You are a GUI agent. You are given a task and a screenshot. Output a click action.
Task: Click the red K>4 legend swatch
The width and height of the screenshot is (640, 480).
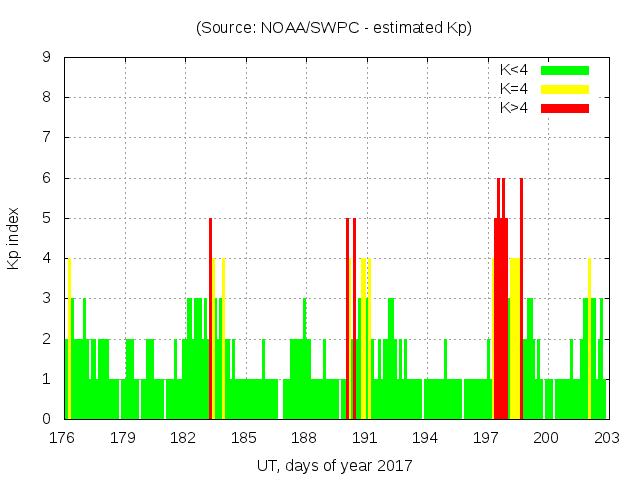click(565, 108)
